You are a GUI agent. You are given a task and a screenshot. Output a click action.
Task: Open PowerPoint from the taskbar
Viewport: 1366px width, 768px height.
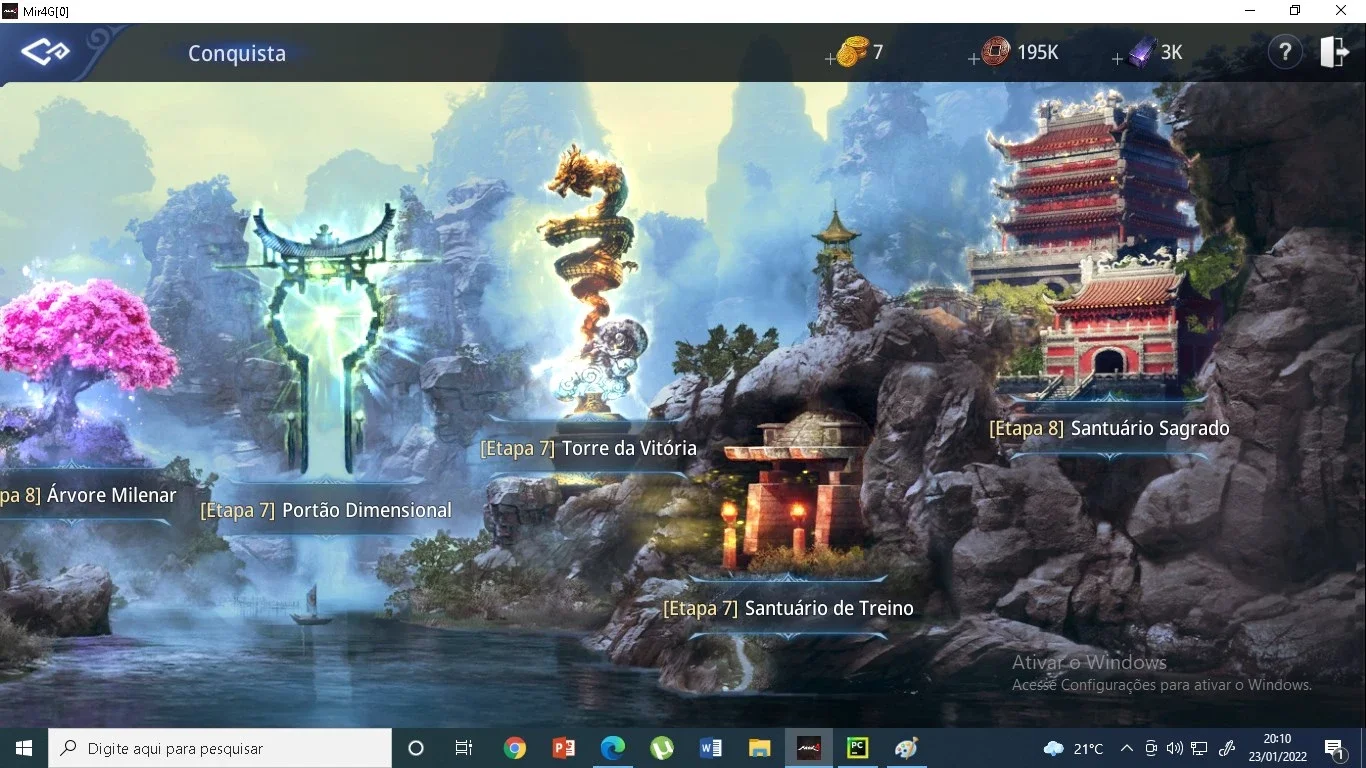point(564,748)
